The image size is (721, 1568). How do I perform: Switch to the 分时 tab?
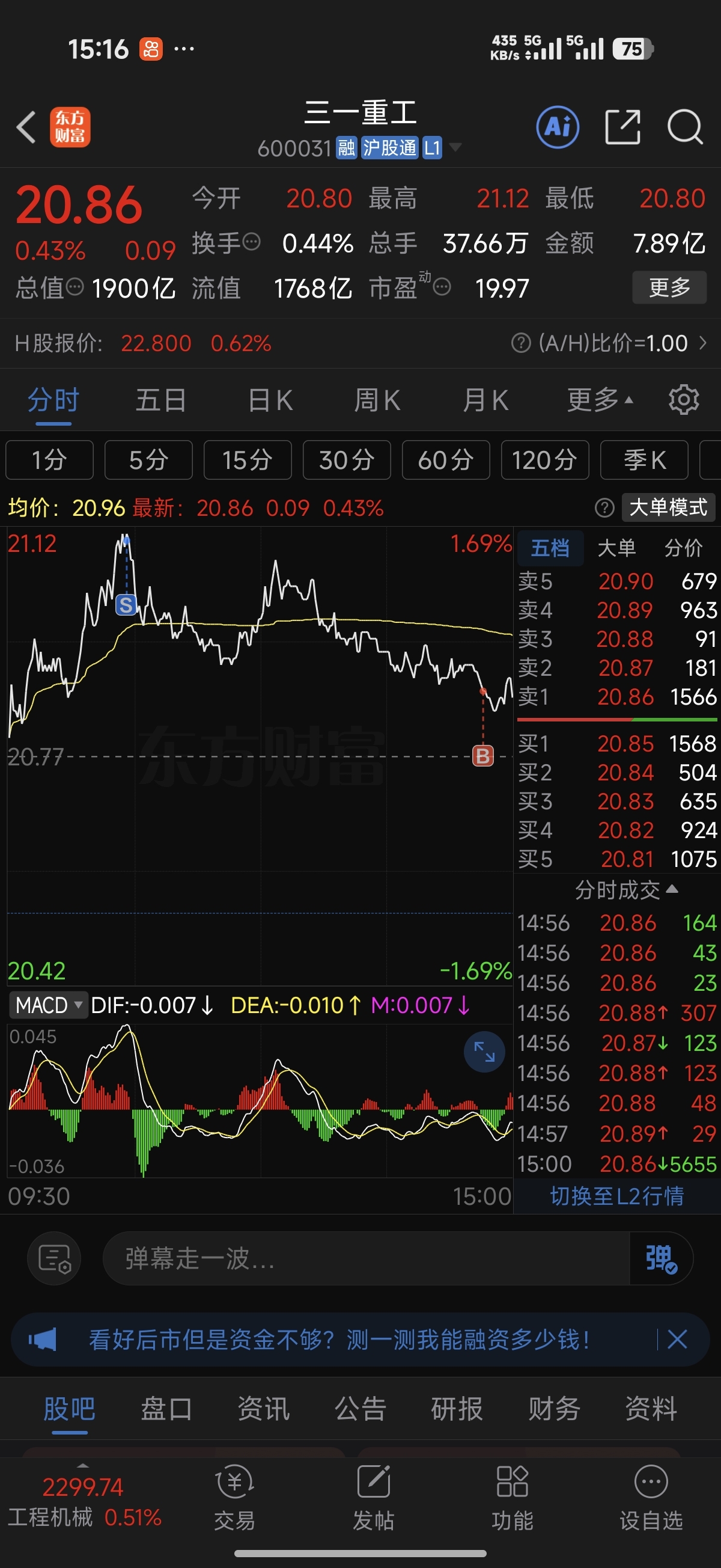point(53,400)
